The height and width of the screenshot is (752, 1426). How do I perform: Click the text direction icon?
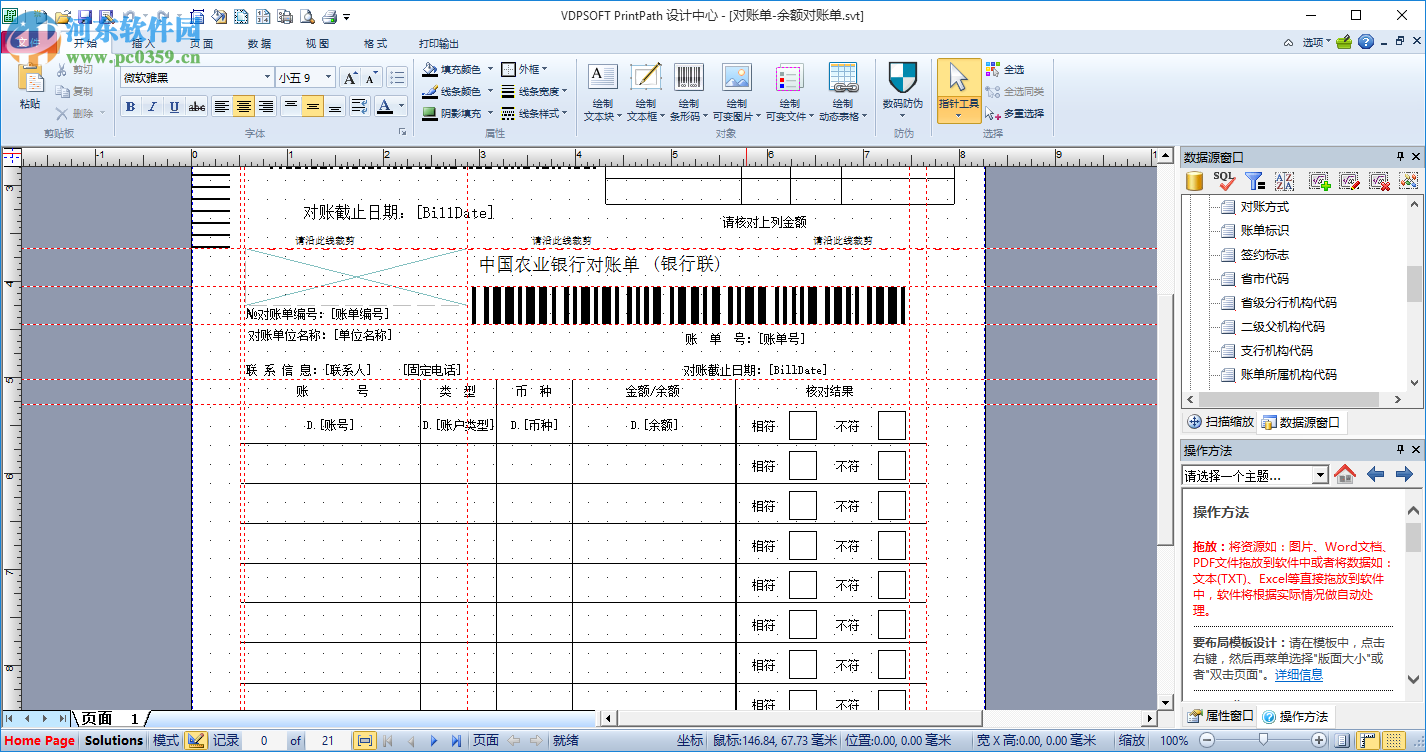click(x=359, y=106)
